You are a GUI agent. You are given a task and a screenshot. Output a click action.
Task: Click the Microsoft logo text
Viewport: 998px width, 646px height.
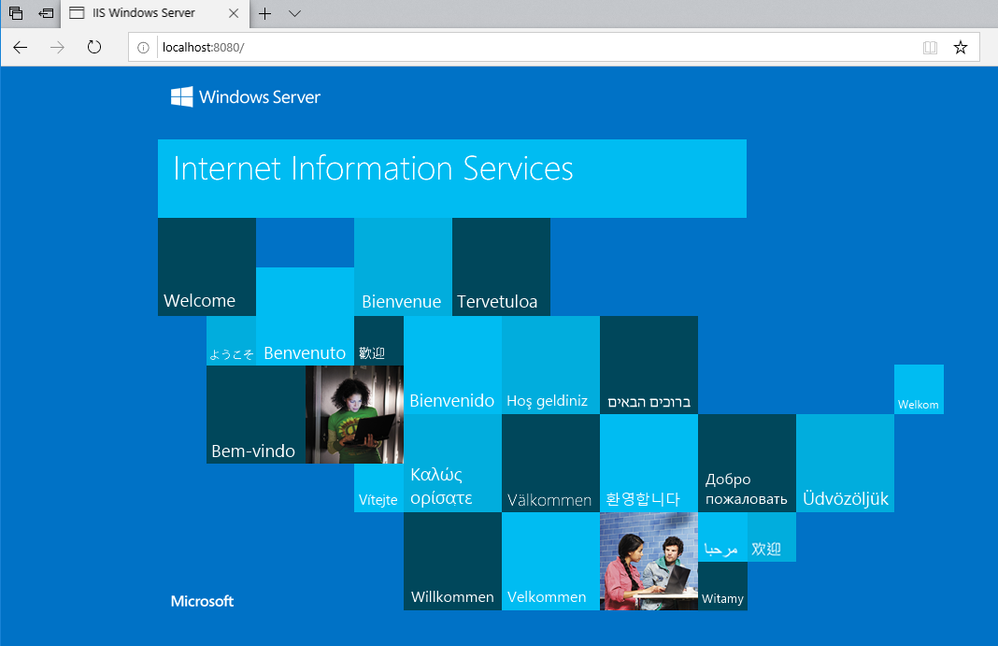click(x=202, y=601)
